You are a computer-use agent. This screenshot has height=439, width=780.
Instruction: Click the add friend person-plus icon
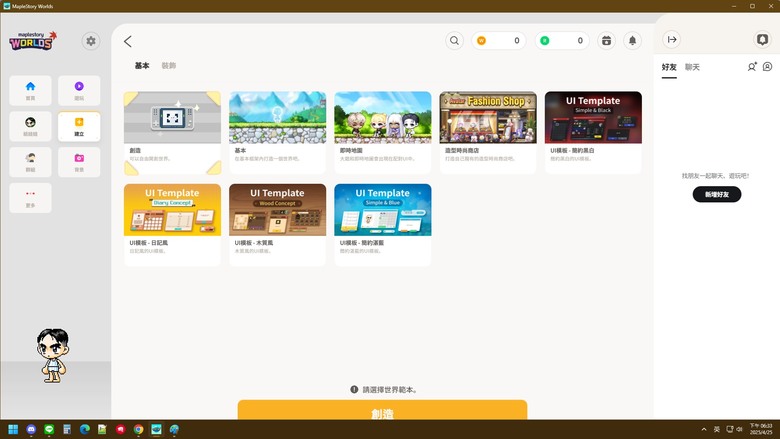tap(752, 67)
